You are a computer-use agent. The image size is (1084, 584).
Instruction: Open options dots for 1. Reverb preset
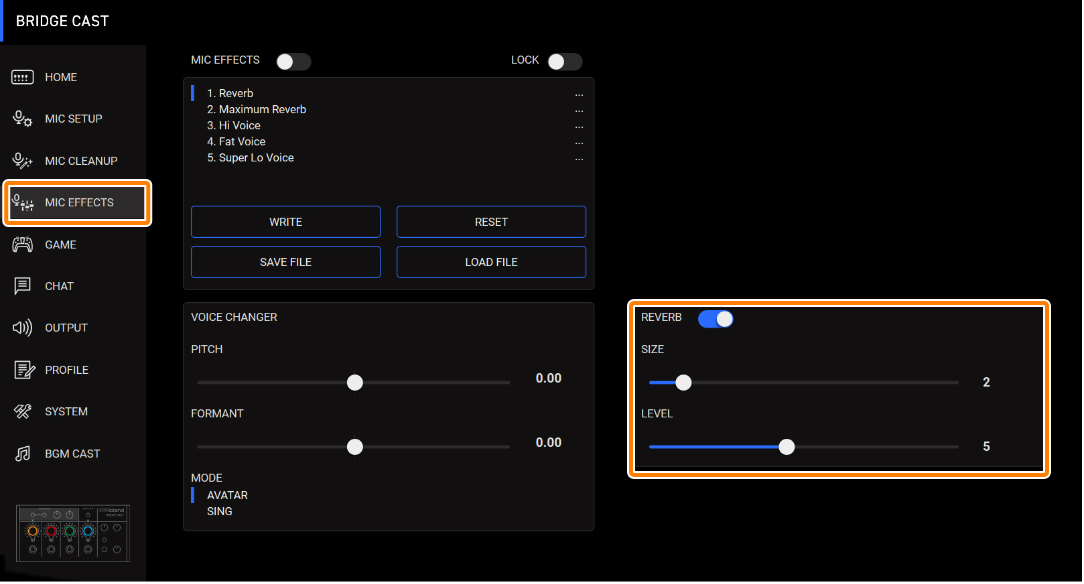click(x=579, y=95)
